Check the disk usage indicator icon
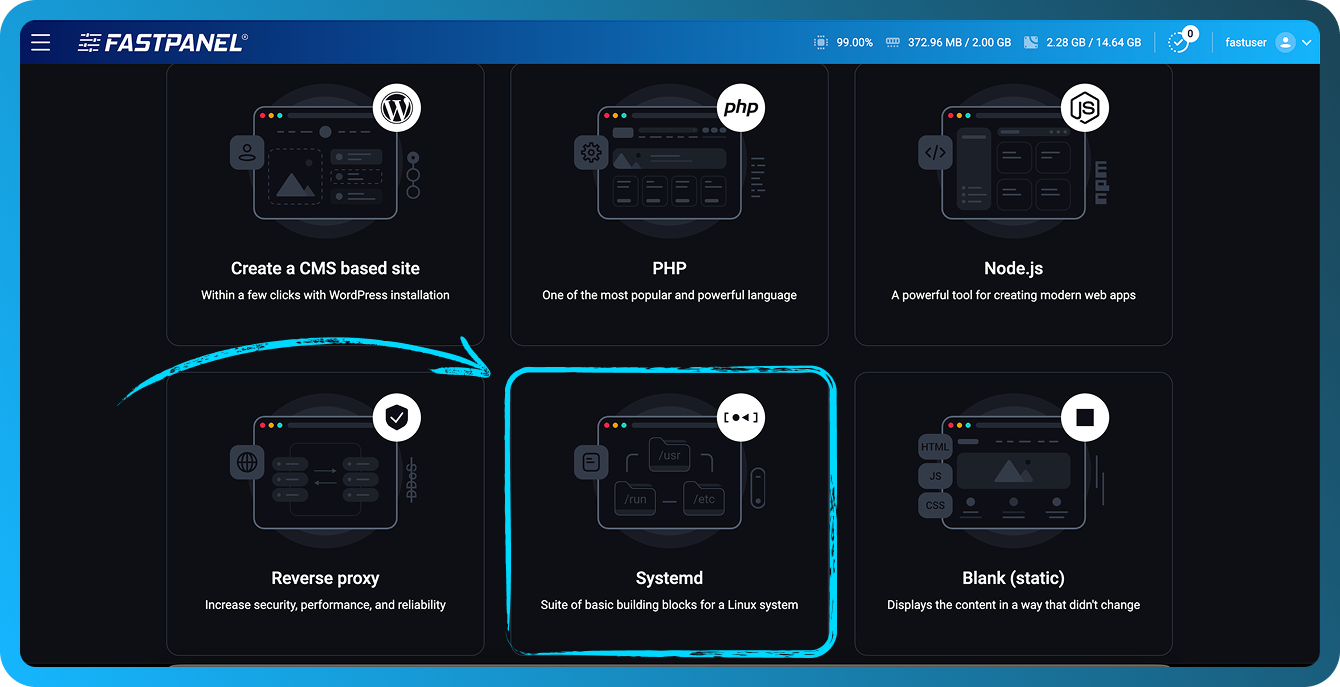Viewport: 1340px width, 687px height. tap(1031, 42)
